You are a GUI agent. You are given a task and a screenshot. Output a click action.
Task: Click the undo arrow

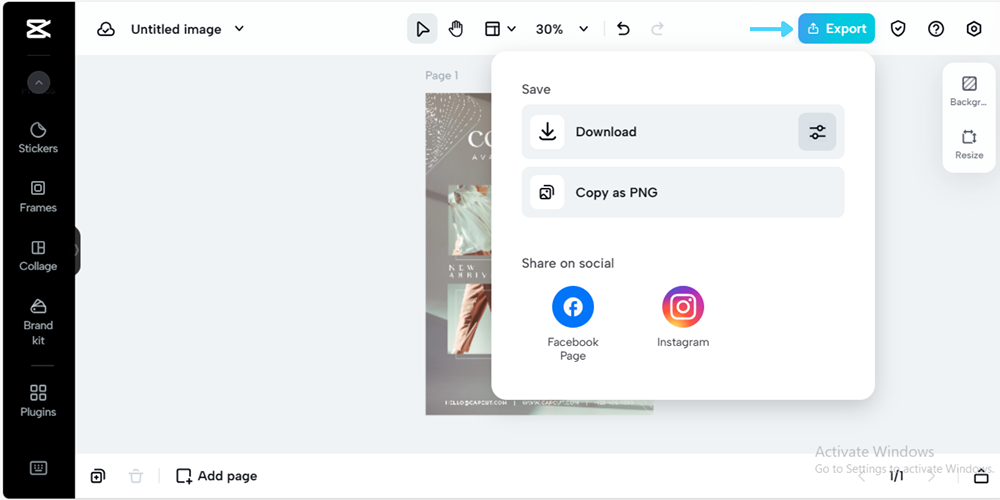pos(623,29)
